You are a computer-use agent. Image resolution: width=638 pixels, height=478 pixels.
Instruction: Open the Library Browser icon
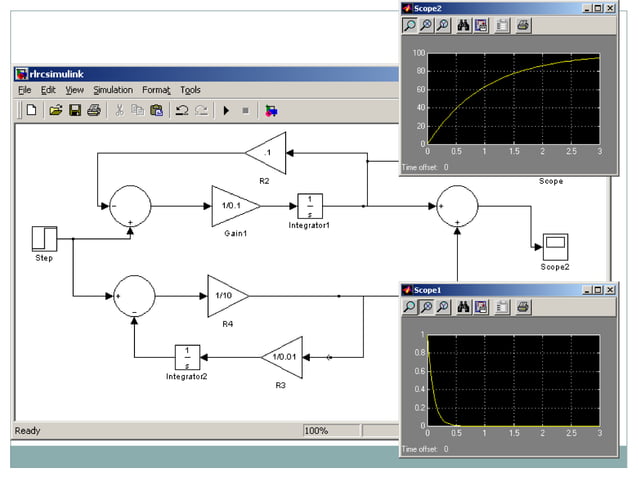click(x=272, y=110)
